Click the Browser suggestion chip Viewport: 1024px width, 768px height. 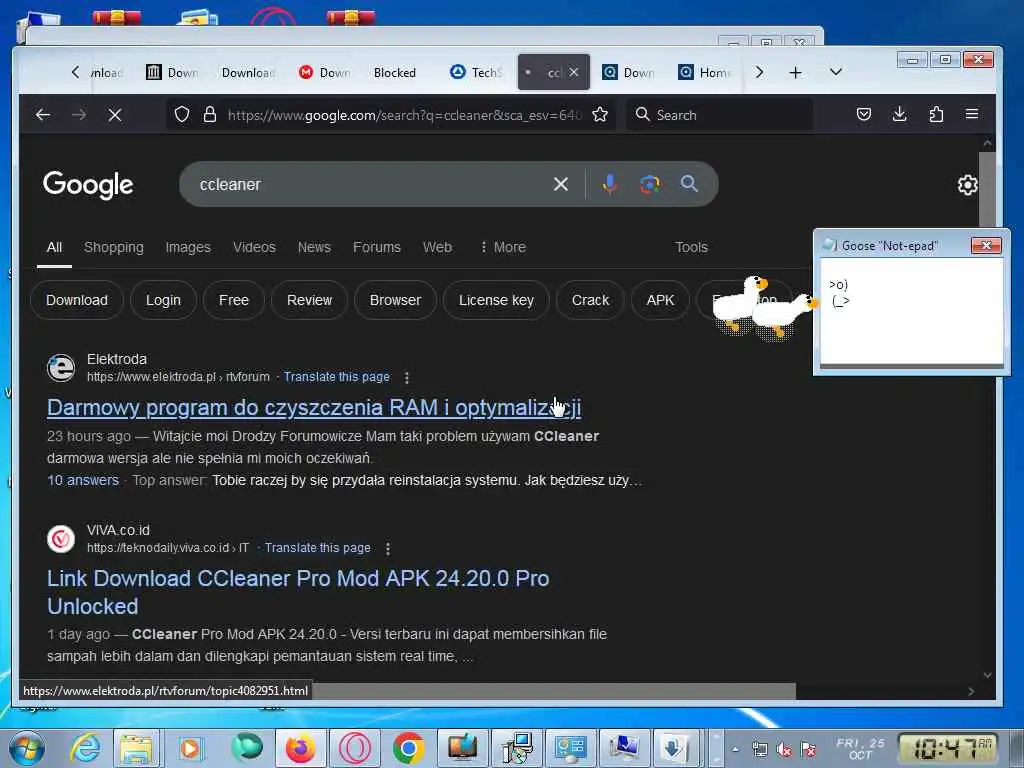click(395, 300)
